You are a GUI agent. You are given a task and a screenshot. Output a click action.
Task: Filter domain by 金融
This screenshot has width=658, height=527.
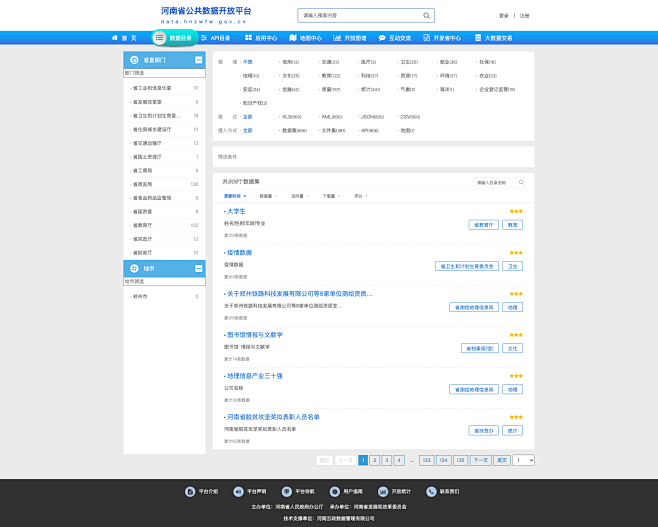point(291,89)
